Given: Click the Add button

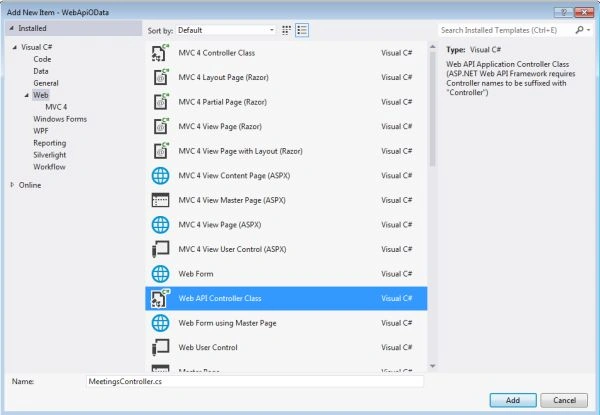Looking at the screenshot, I should pos(513,400).
